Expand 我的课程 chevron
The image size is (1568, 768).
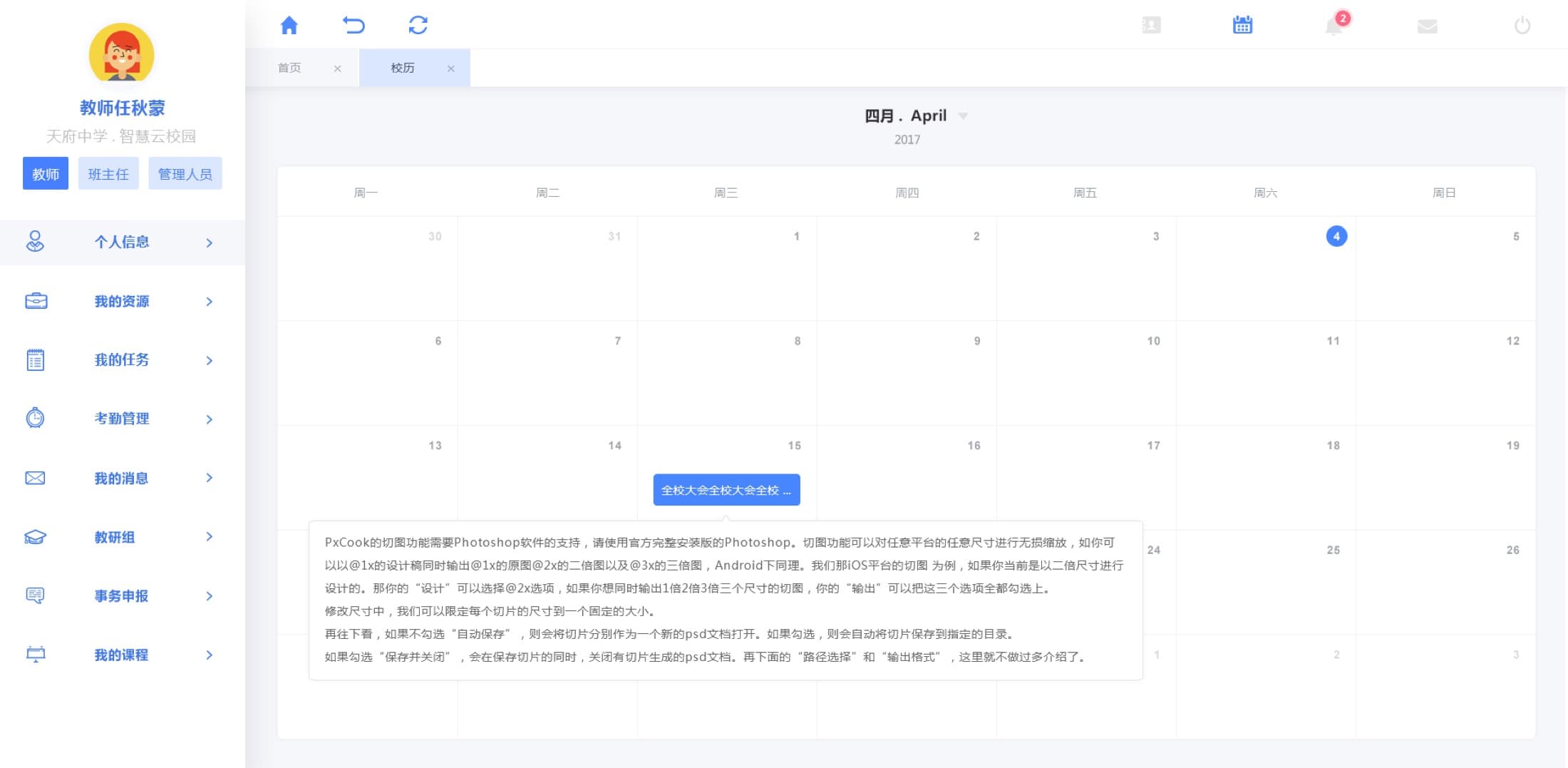210,655
